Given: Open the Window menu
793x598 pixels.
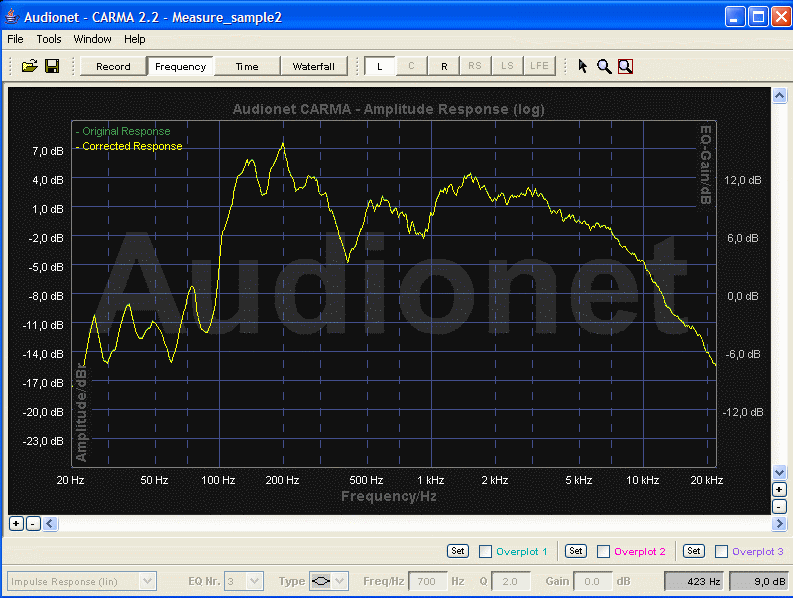Looking at the screenshot, I should click(x=92, y=39).
